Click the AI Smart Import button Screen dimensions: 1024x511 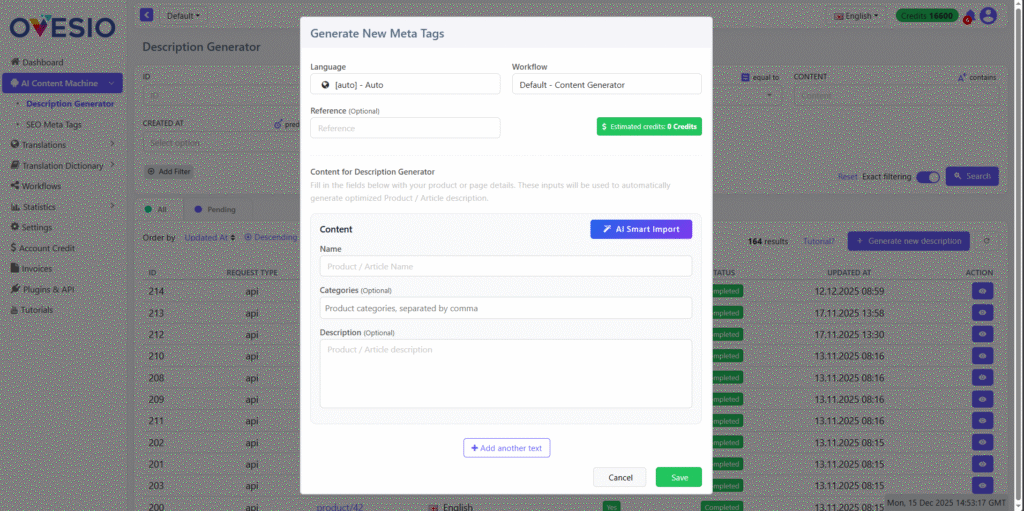[x=640, y=229]
